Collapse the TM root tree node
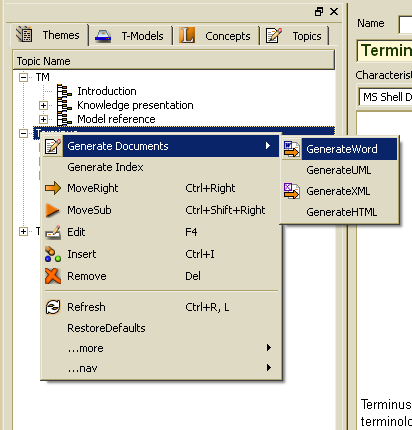 [23, 77]
